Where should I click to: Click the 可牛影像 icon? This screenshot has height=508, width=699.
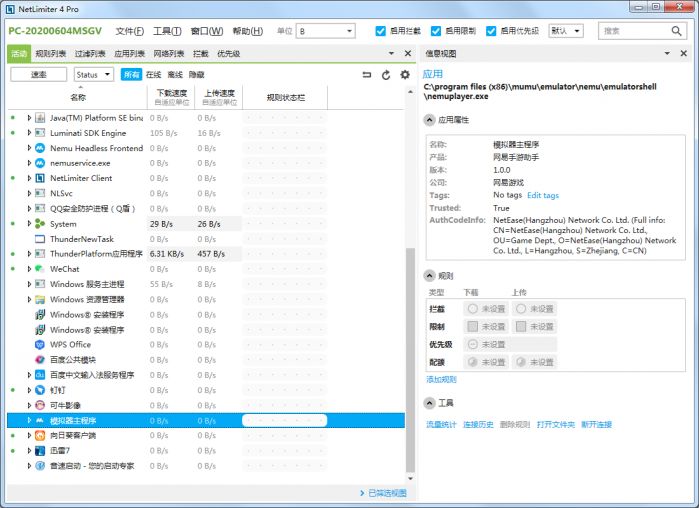coord(40,405)
